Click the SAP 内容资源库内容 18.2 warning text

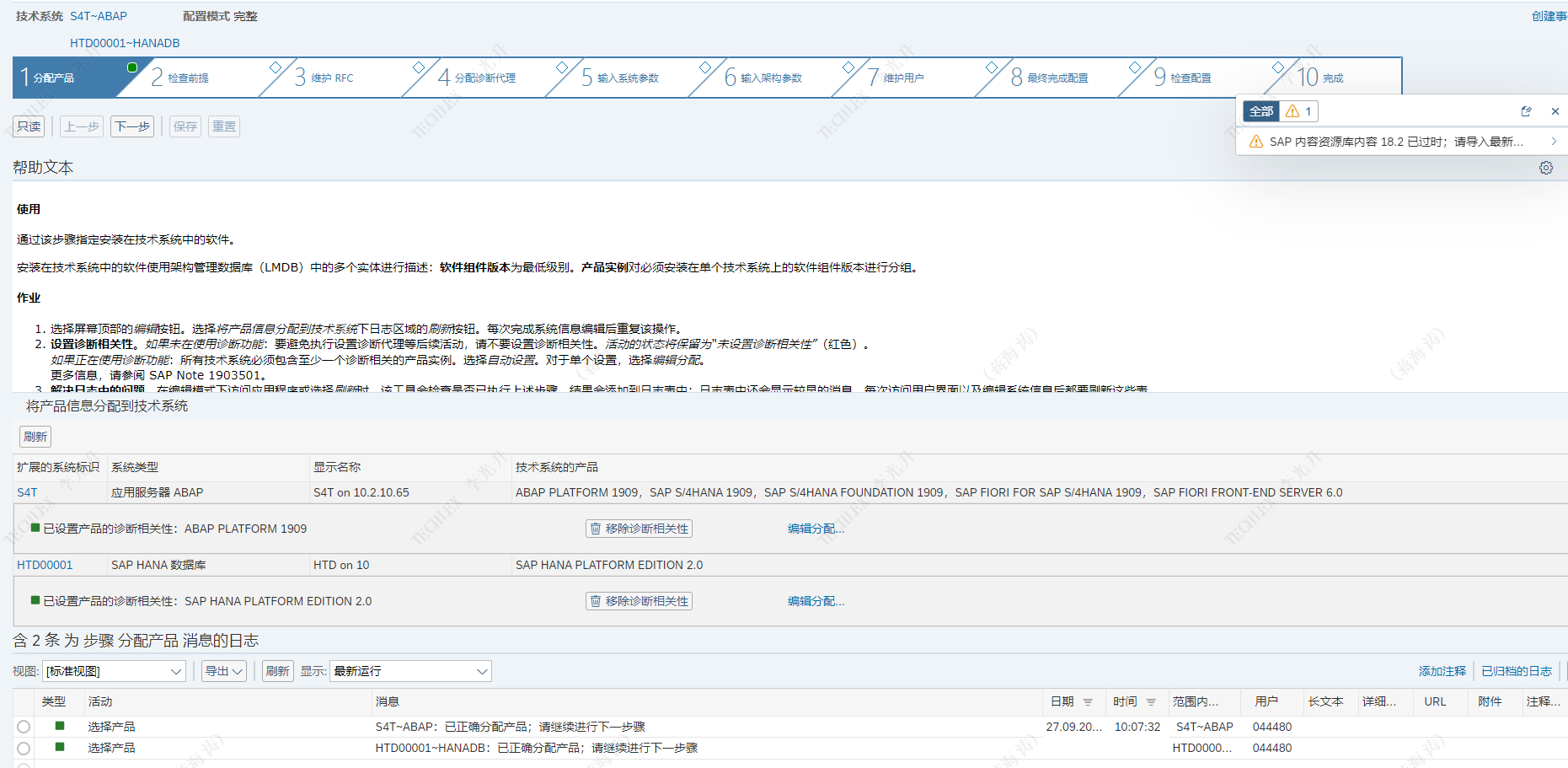pyautogui.click(x=1396, y=142)
